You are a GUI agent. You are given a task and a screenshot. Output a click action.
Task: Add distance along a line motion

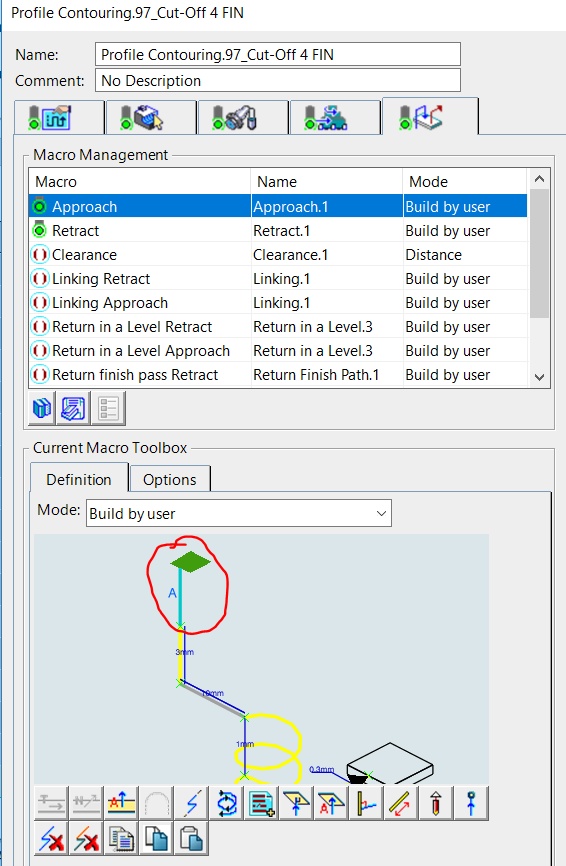coord(401,802)
